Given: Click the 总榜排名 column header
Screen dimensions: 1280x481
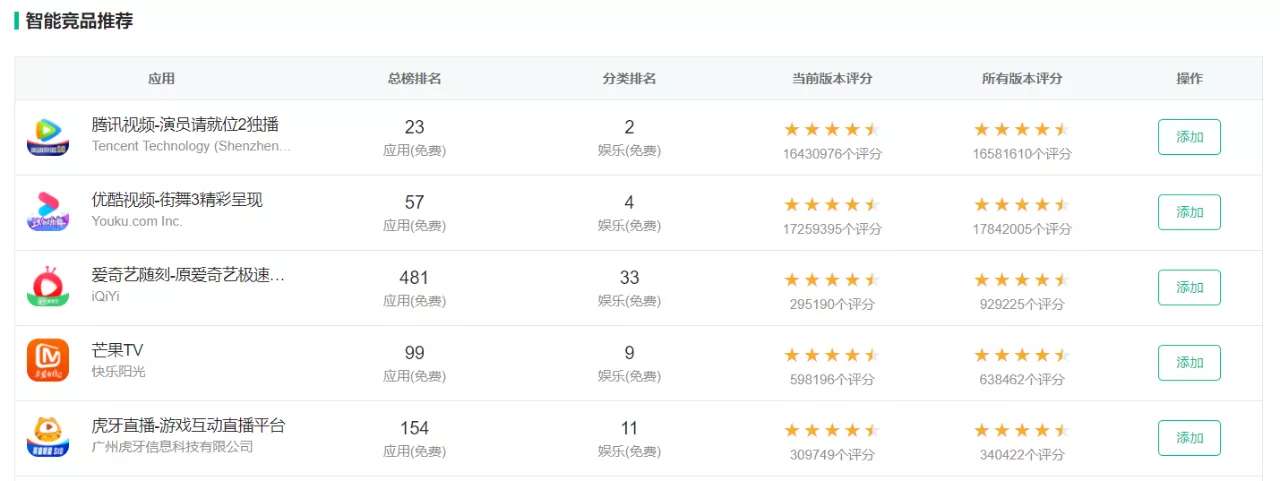Looking at the screenshot, I should [x=415, y=78].
